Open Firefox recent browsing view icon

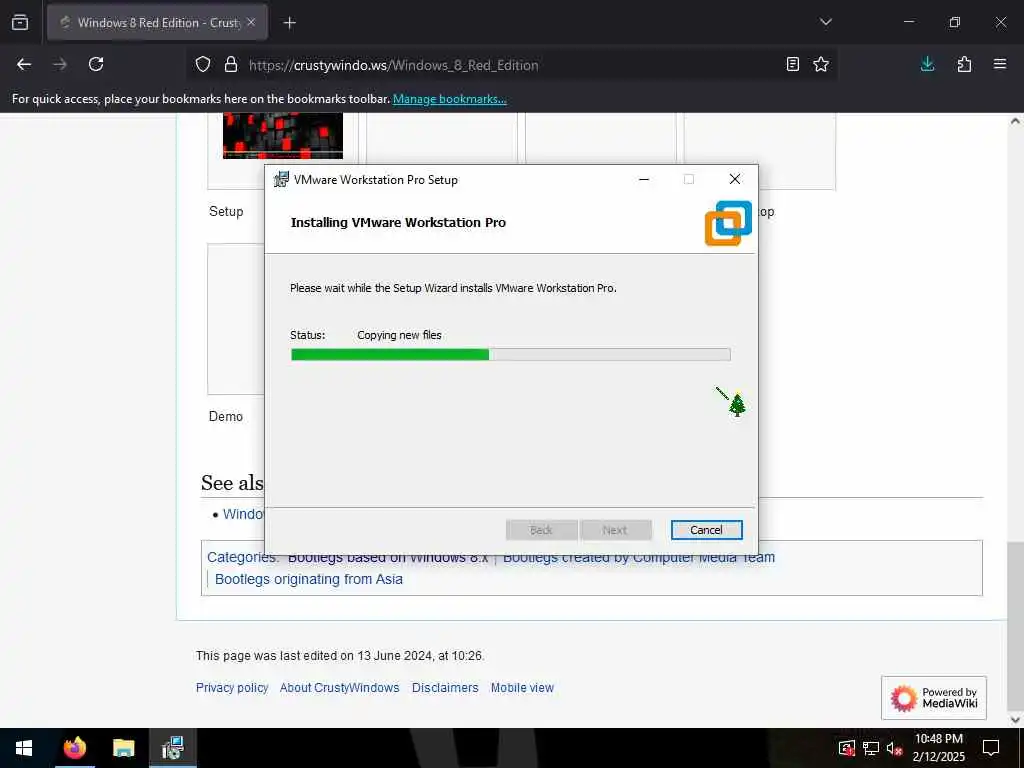(20, 23)
